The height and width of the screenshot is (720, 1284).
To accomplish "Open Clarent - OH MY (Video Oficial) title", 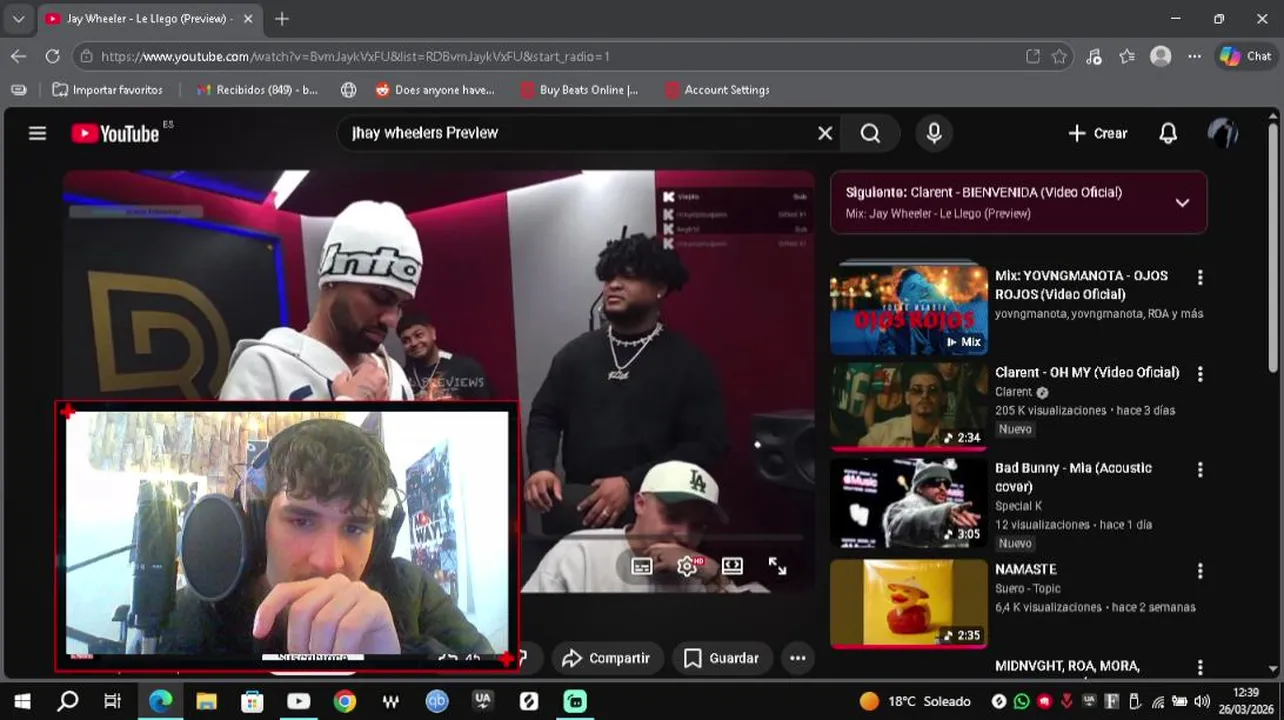I will [x=1087, y=372].
